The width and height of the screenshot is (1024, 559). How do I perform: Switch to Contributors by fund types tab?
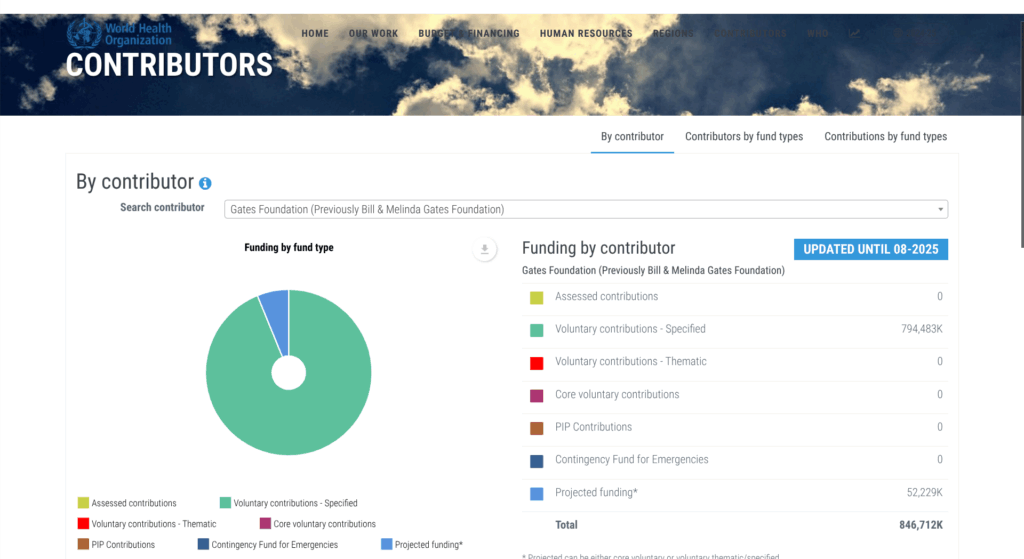tap(743, 136)
